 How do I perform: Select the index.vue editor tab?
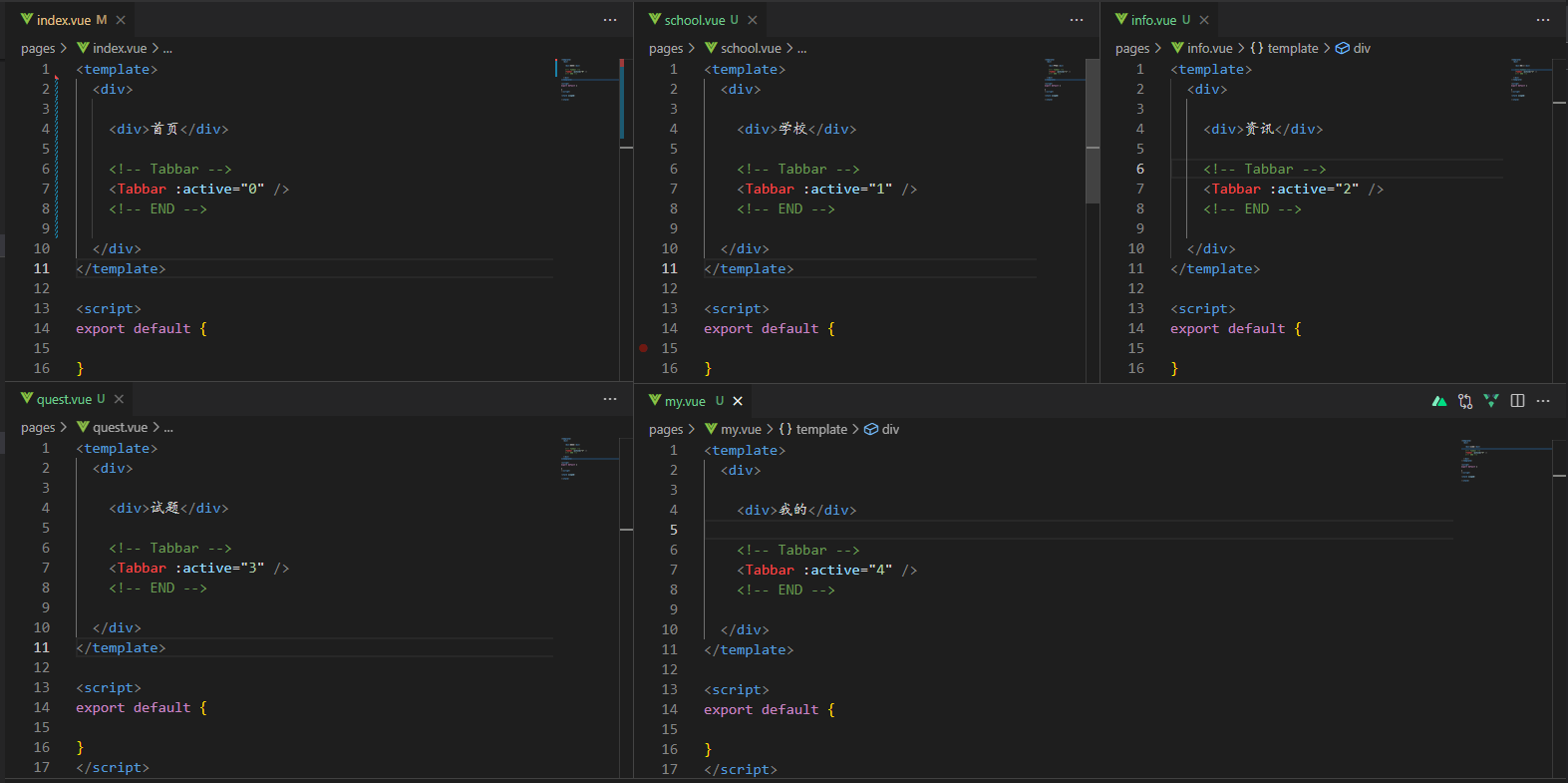pos(71,20)
